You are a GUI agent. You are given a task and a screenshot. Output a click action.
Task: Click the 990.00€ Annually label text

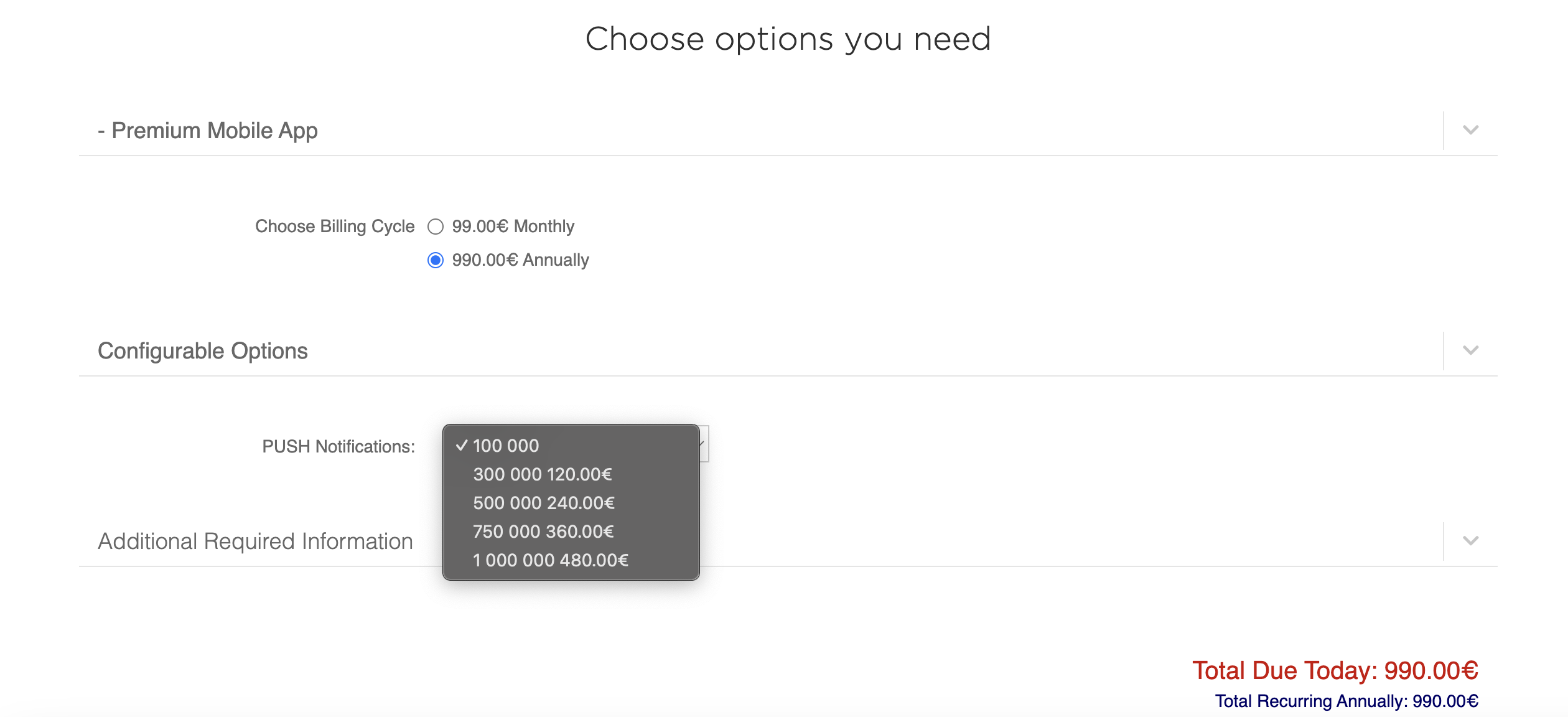point(520,260)
